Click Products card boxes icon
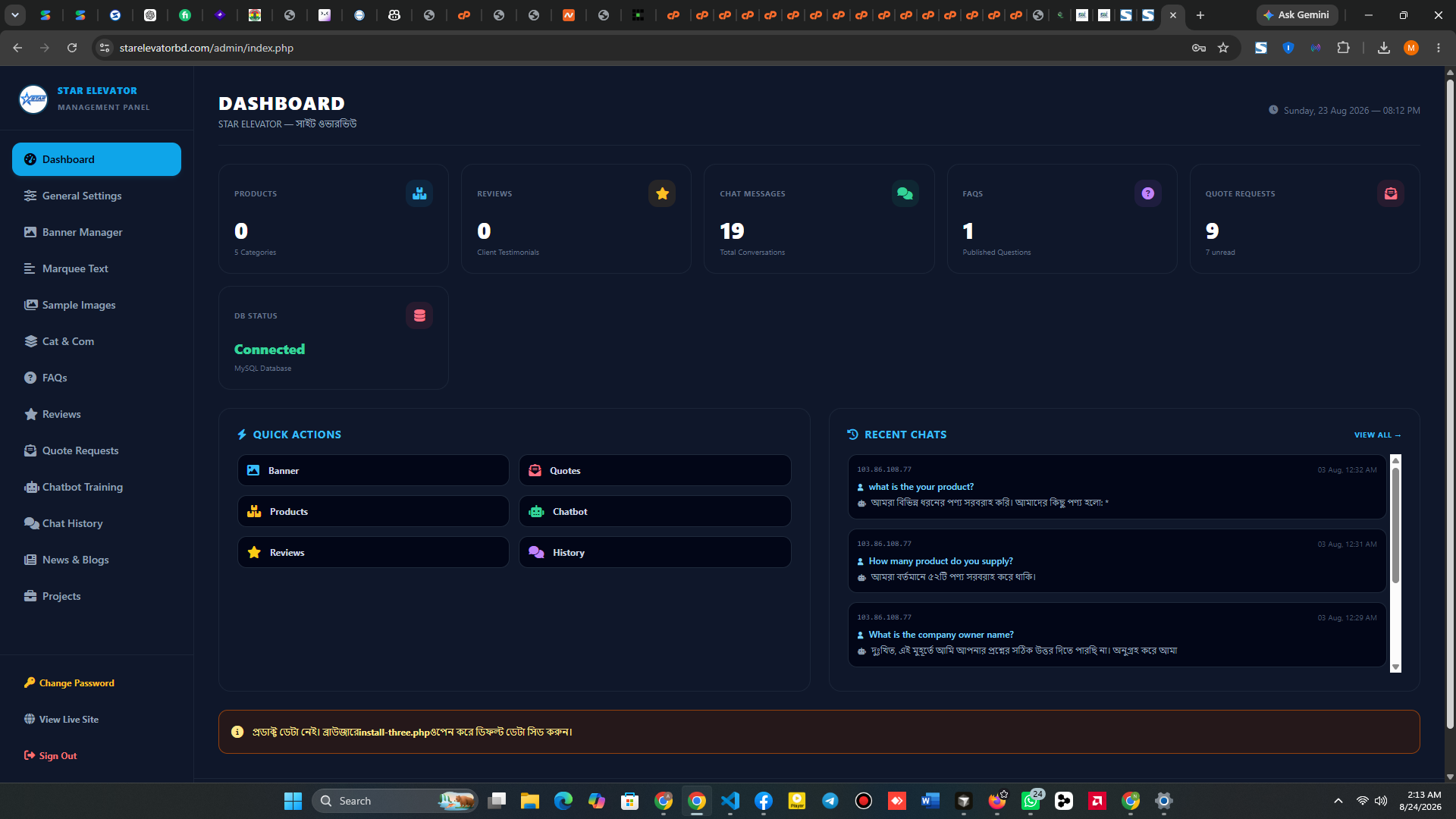Image resolution: width=1456 pixels, height=819 pixels. tap(419, 193)
